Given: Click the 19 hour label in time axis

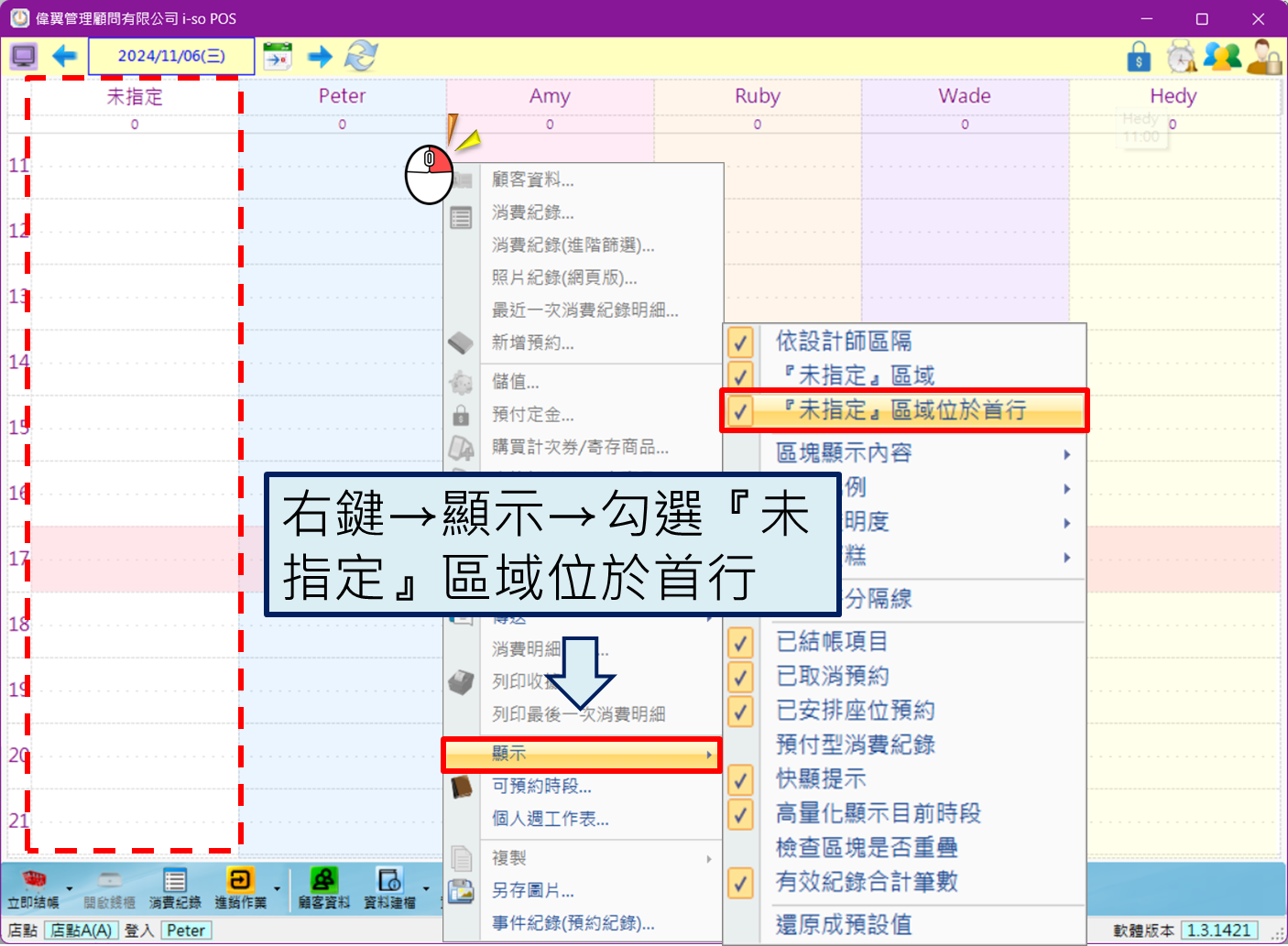Looking at the screenshot, I should (x=18, y=689).
